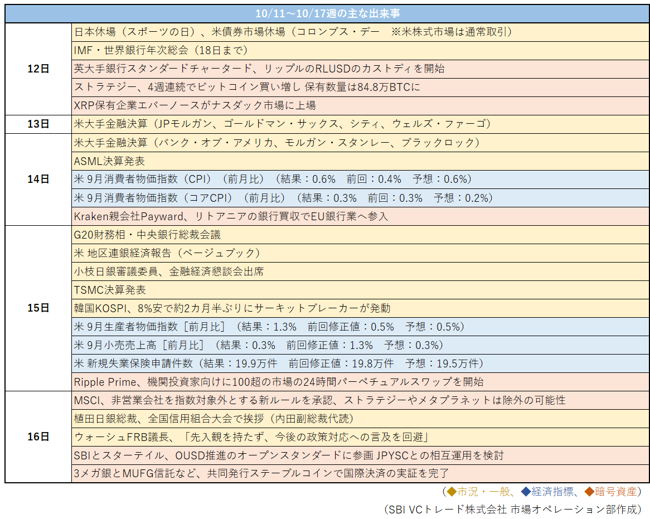Click the SBIとスターテイル OUSD row

(x=360, y=455)
